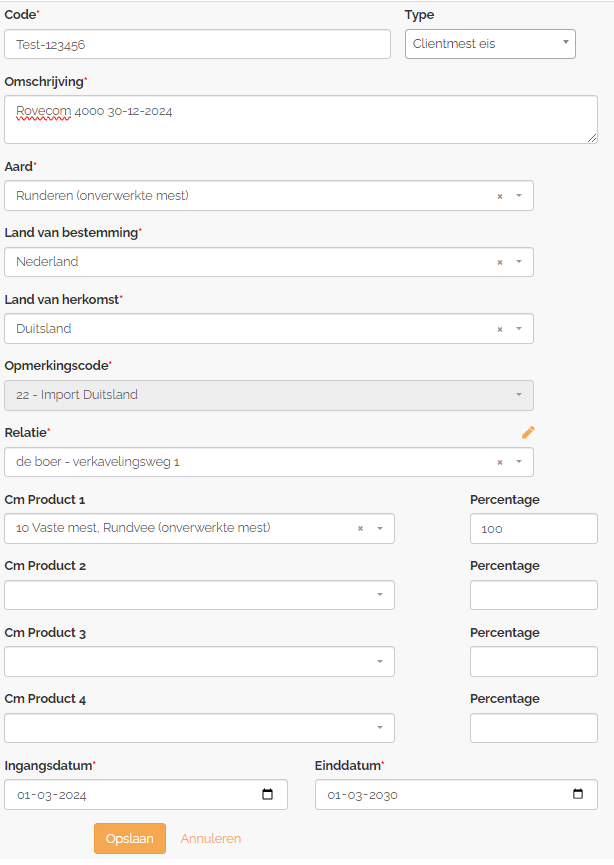Clear the Land van bestemming value Nederland
This screenshot has height=865, width=614.
(500, 263)
